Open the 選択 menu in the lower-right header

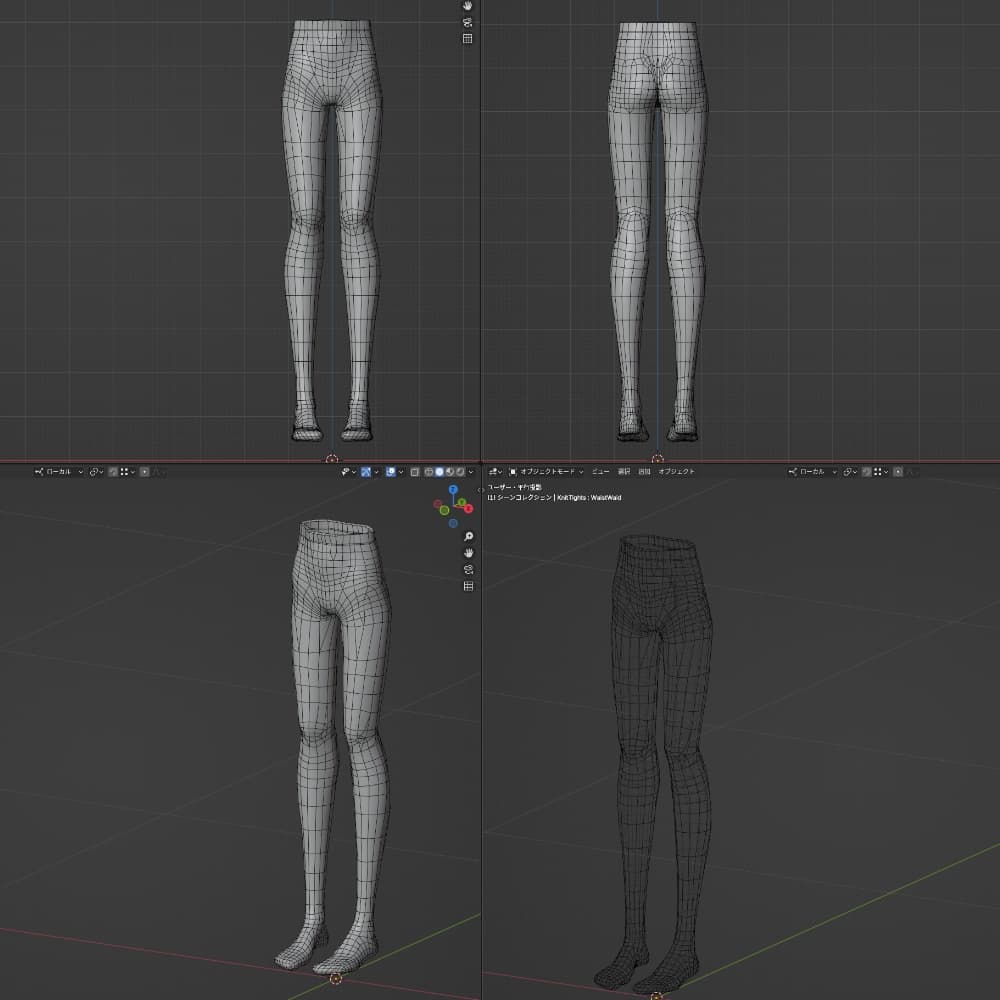click(x=624, y=472)
